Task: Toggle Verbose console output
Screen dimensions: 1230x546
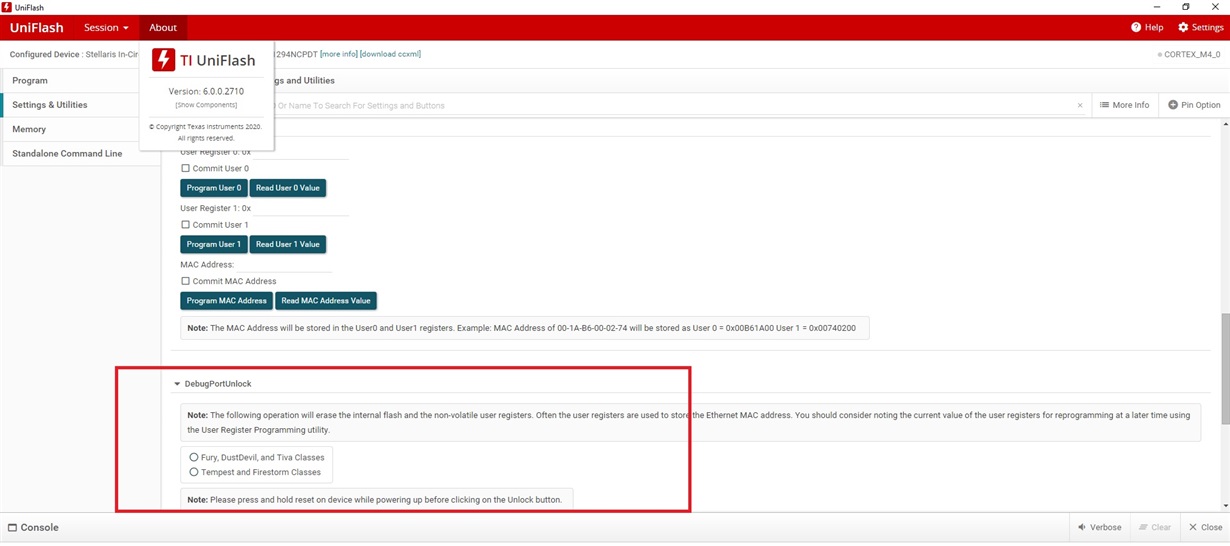Action: click(1098, 527)
